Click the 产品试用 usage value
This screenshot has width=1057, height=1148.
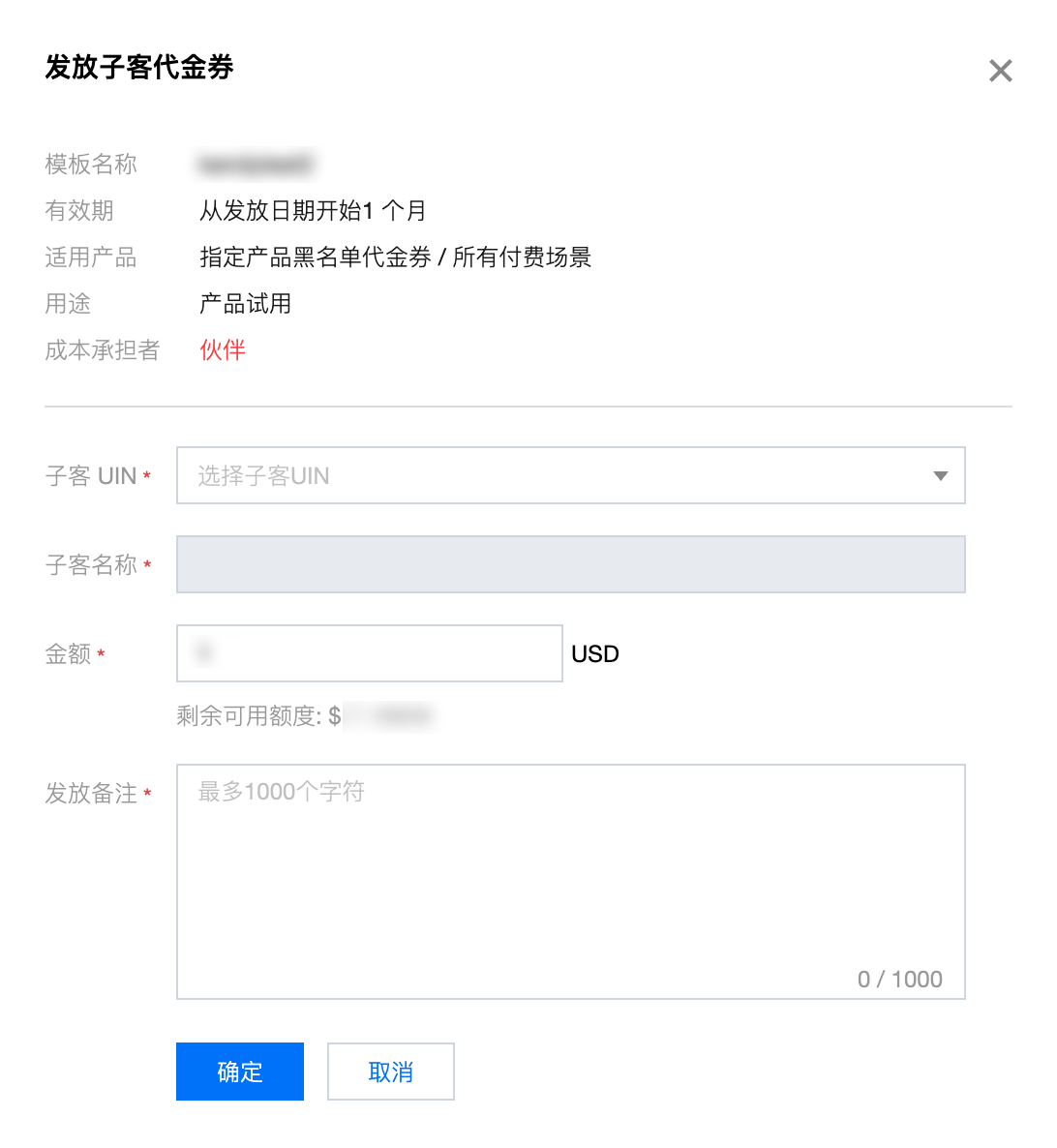point(245,304)
